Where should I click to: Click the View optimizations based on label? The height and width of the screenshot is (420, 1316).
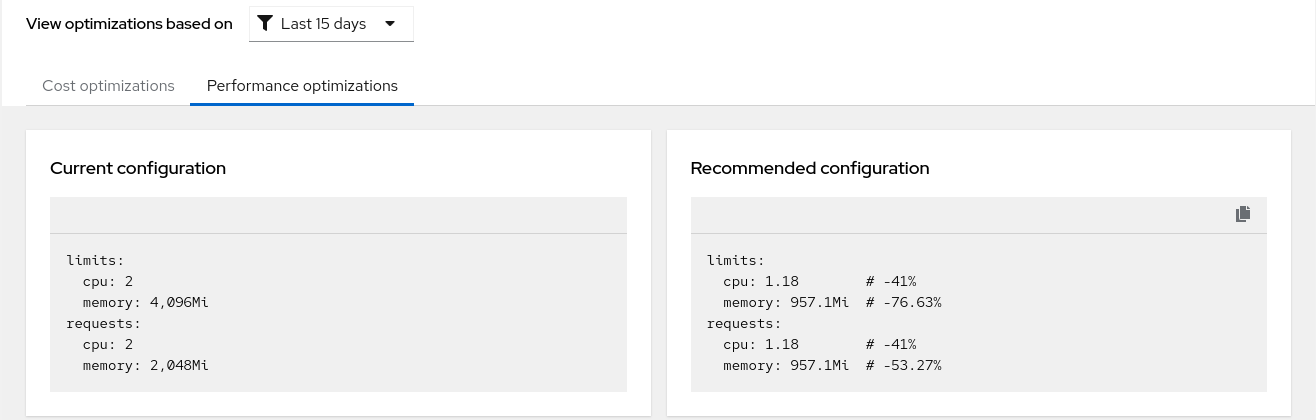[129, 24]
